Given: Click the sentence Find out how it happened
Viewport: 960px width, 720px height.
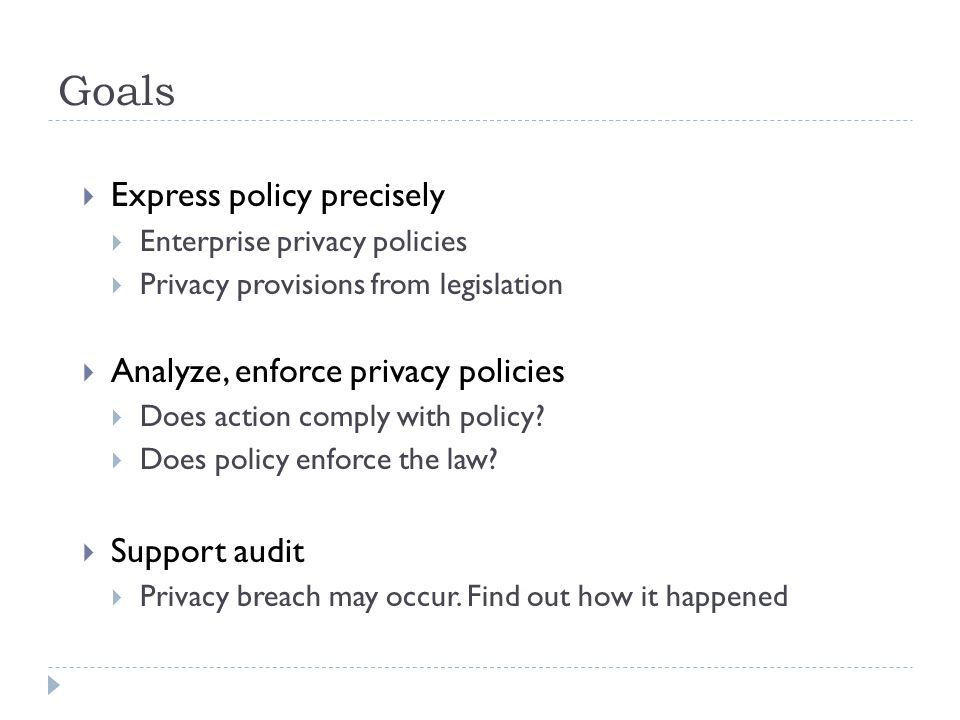Looking at the screenshot, I should pyautogui.click(x=627, y=597).
